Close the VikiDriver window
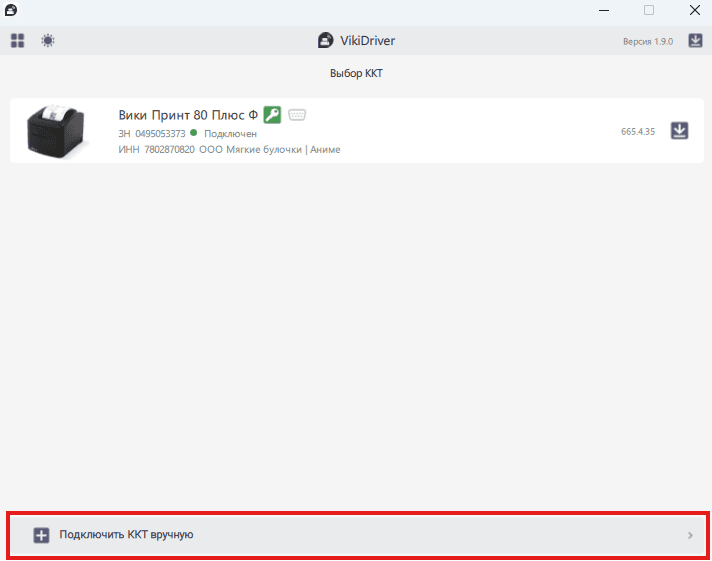 coord(695,10)
